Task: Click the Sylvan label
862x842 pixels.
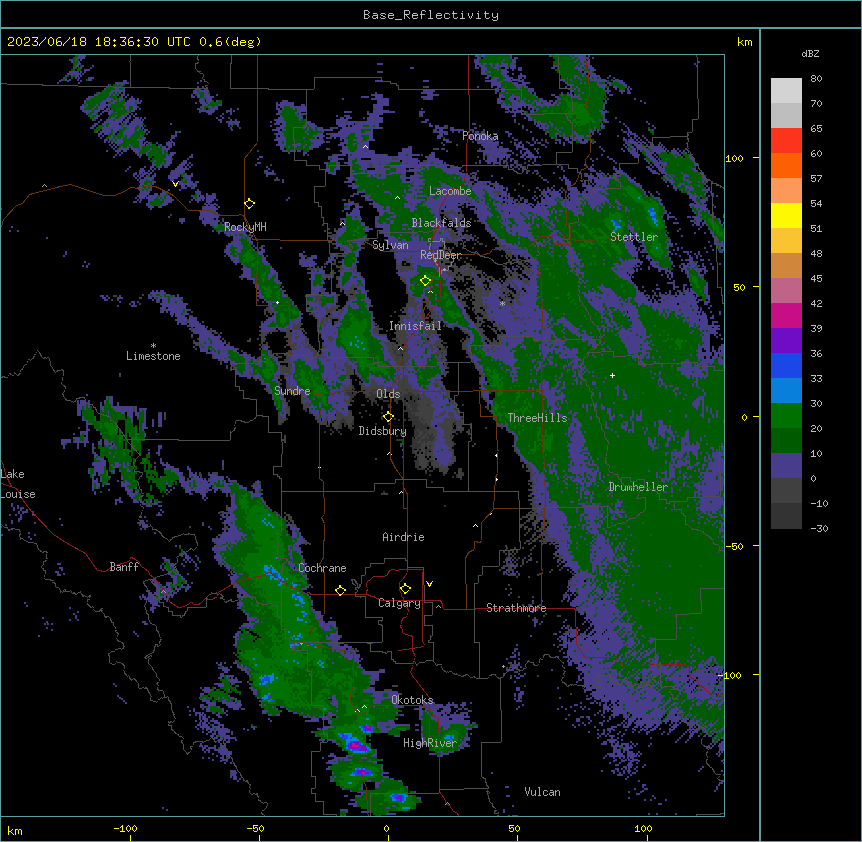Action: point(390,245)
